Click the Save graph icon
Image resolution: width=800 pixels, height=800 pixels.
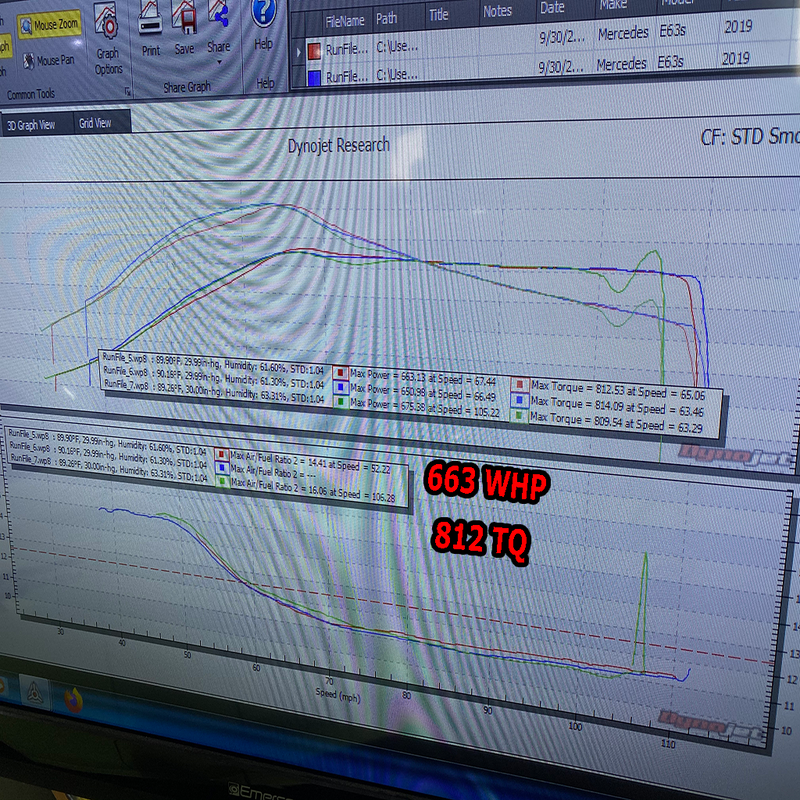(184, 28)
